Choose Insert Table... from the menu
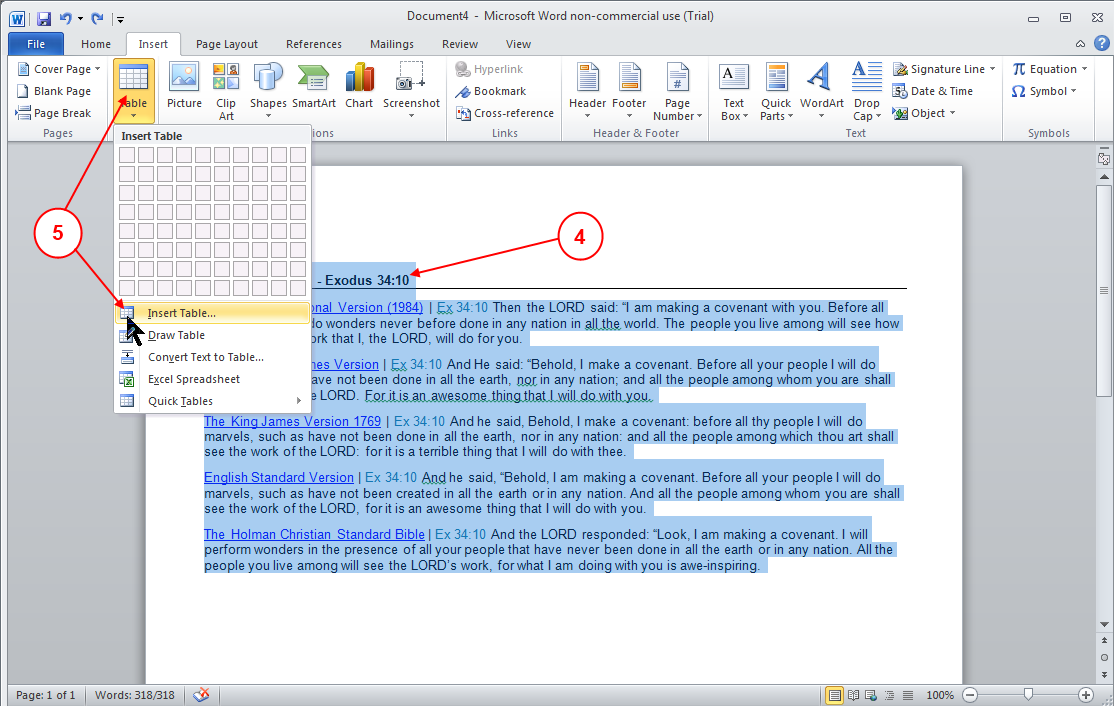 212,313
